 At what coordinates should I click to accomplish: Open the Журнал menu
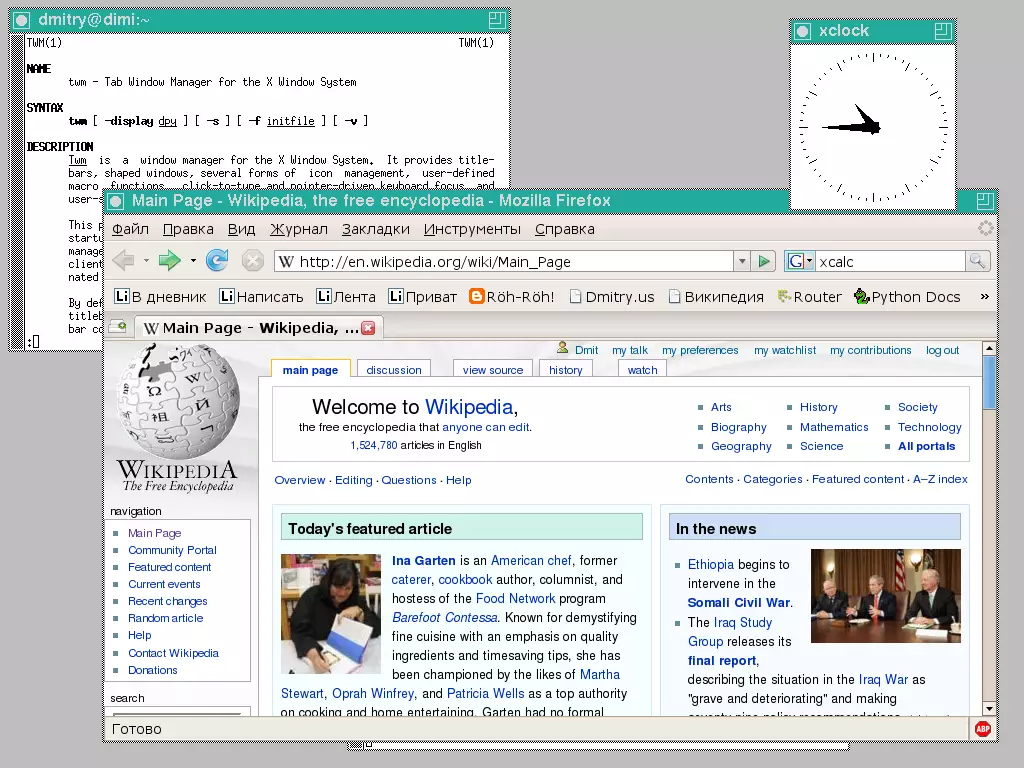[298, 229]
